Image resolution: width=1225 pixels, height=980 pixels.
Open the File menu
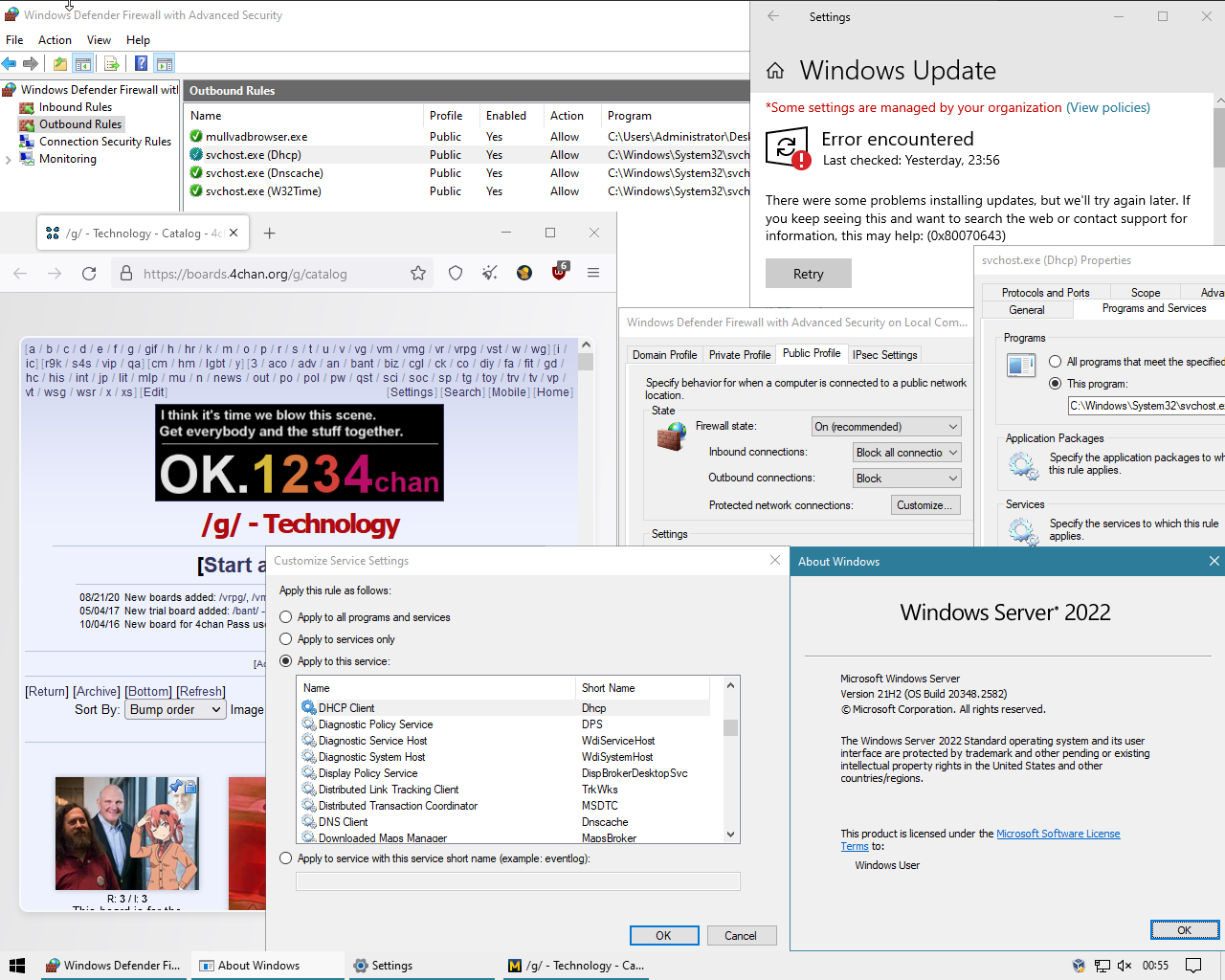click(14, 40)
